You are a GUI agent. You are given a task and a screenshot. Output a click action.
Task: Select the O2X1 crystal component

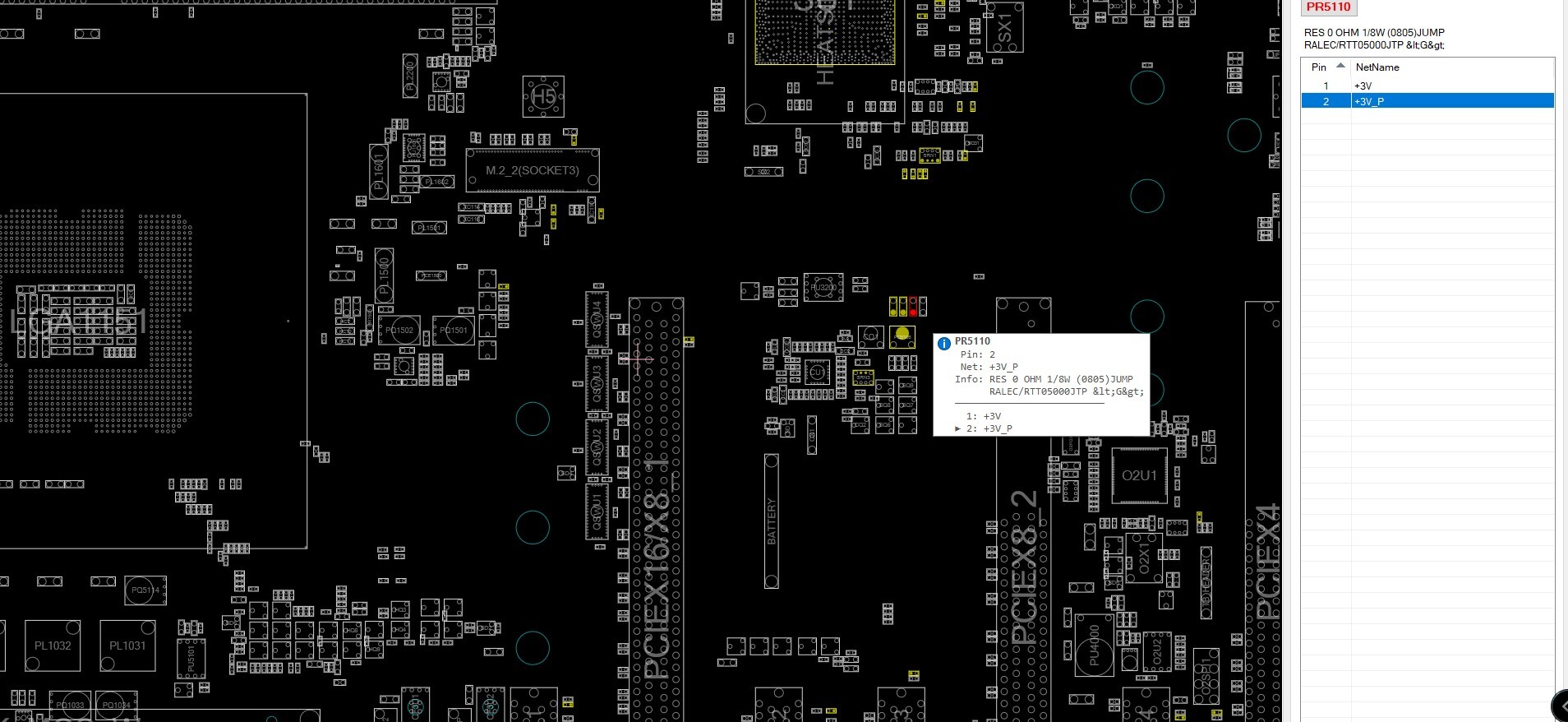point(1143,556)
